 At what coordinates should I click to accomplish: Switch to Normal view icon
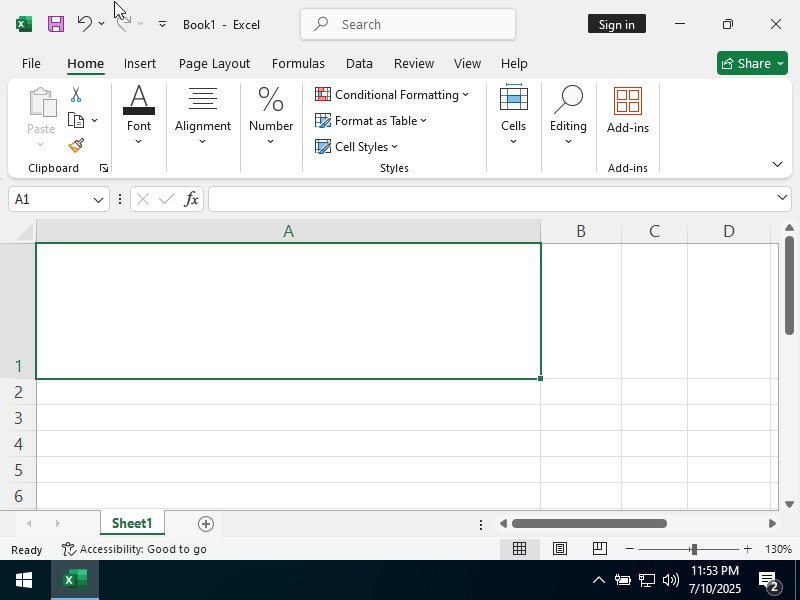point(519,548)
